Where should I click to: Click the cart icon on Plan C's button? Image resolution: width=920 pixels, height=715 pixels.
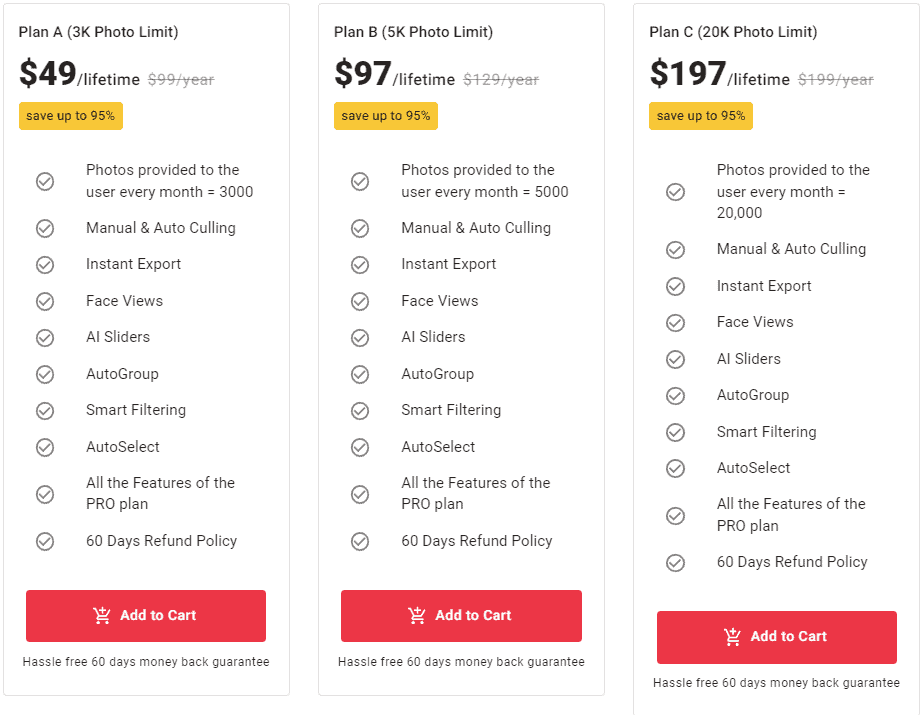734,637
